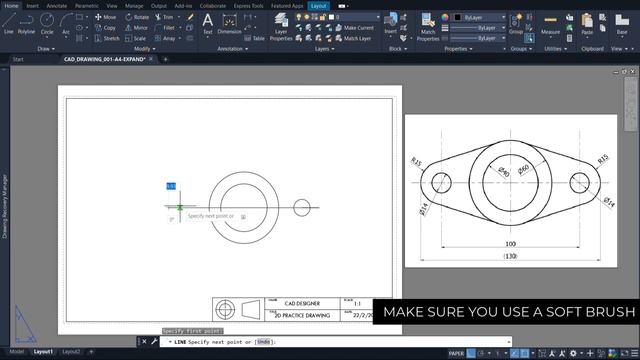640x360 pixels.
Task: Expand the Properties panel
Action: coord(458,49)
